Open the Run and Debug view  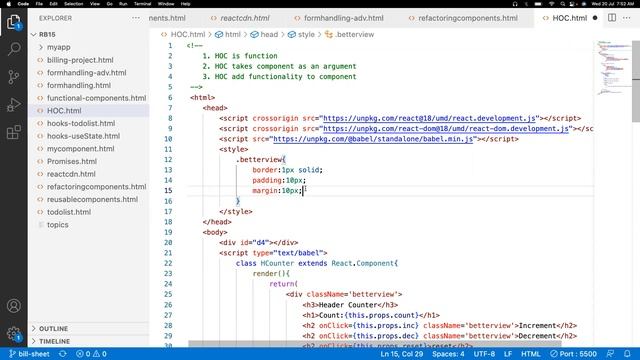pos(13,104)
